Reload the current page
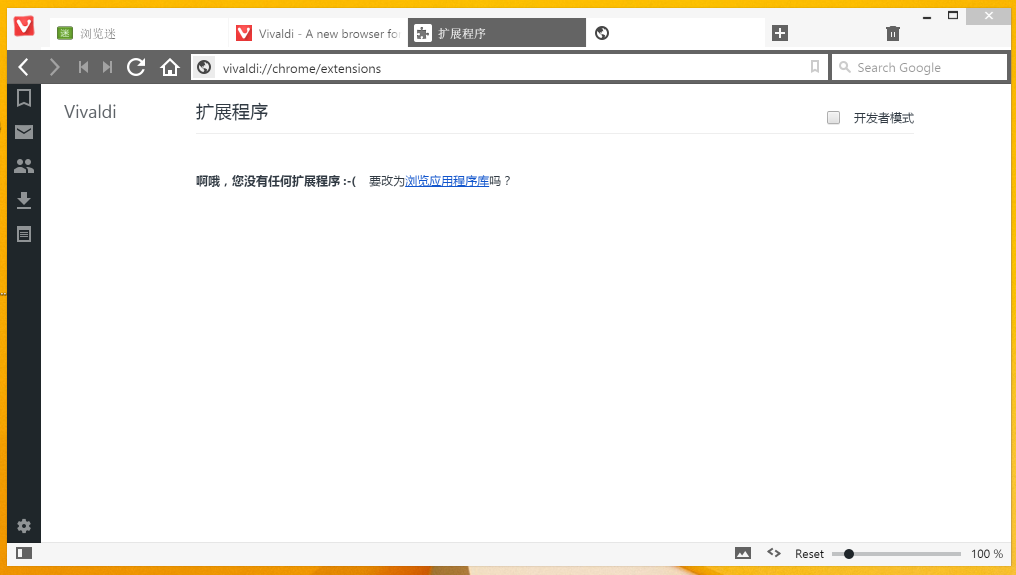1016x575 pixels. 136,67
